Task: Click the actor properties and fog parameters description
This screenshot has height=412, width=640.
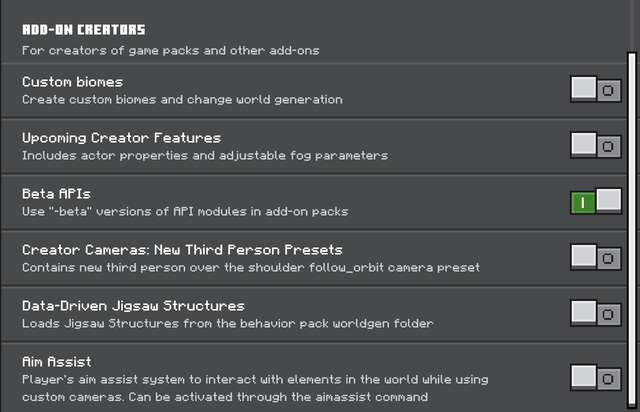Action: 204,155
